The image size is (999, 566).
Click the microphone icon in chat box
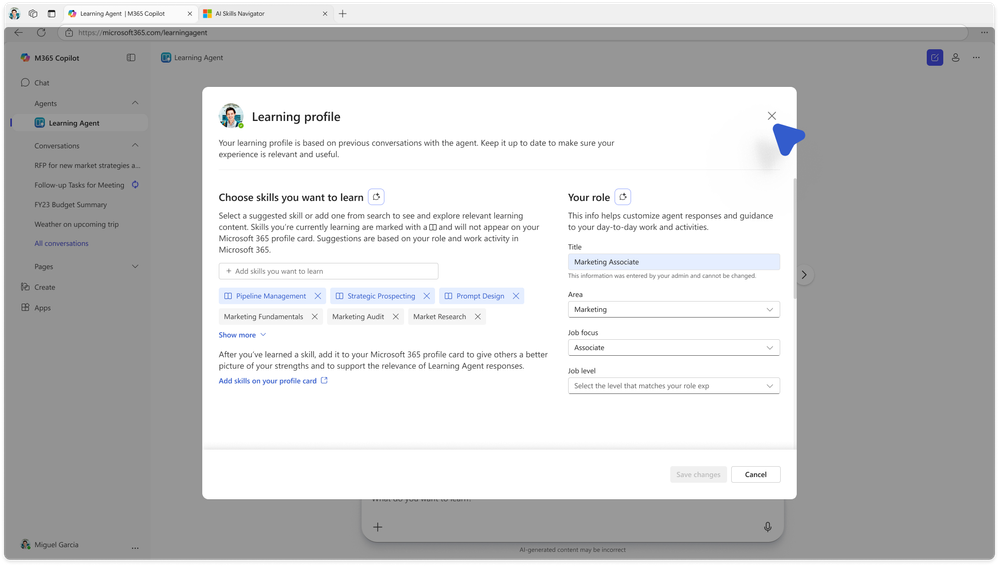click(768, 527)
